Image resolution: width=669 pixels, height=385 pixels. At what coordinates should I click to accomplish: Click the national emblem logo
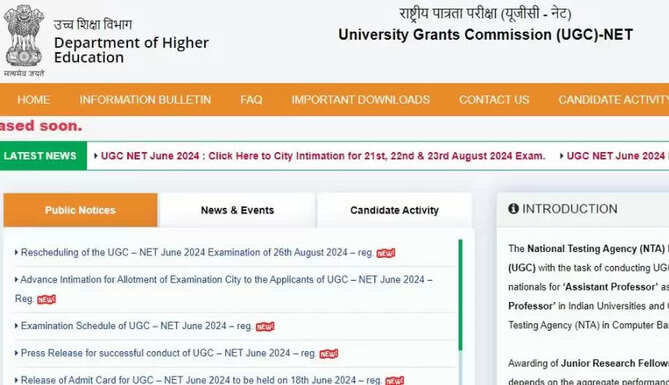[x=23, y=40]
